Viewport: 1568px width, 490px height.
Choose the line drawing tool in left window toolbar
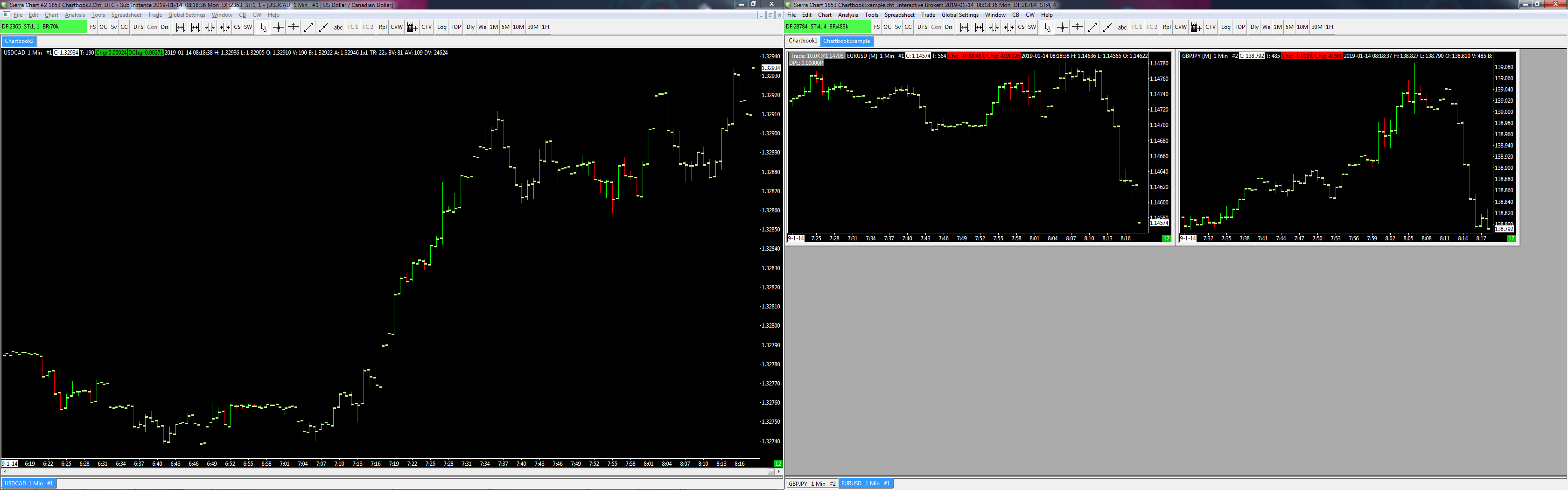[x=308, y=27]
